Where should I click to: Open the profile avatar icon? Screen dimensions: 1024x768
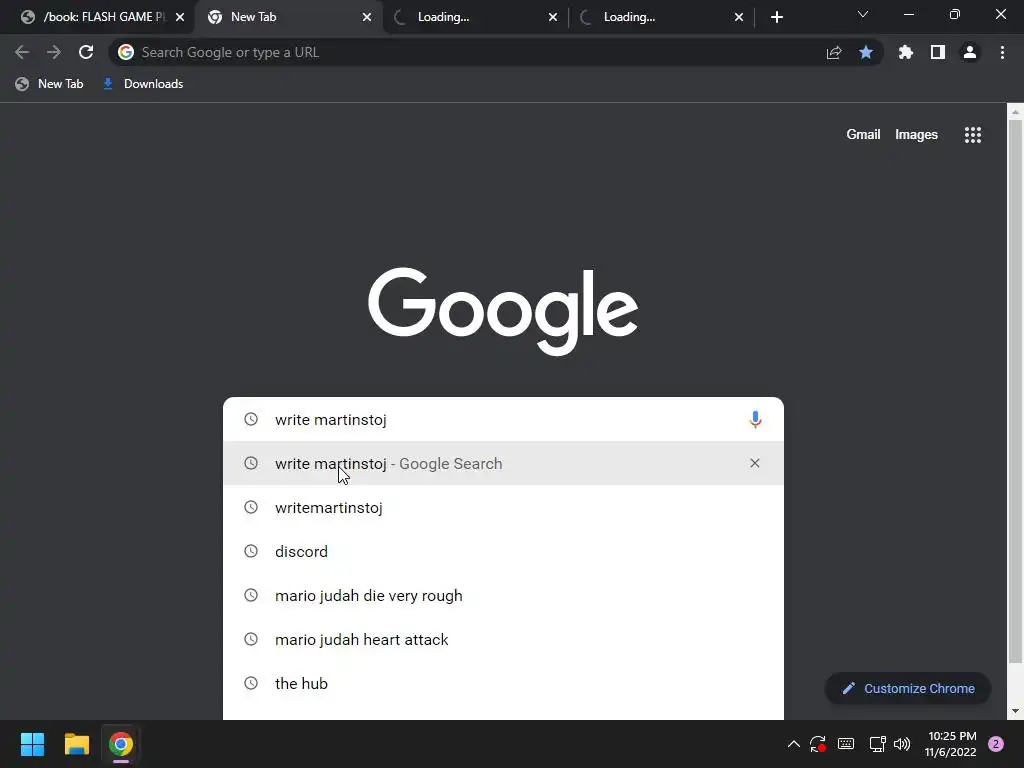(x=970, y=52)
